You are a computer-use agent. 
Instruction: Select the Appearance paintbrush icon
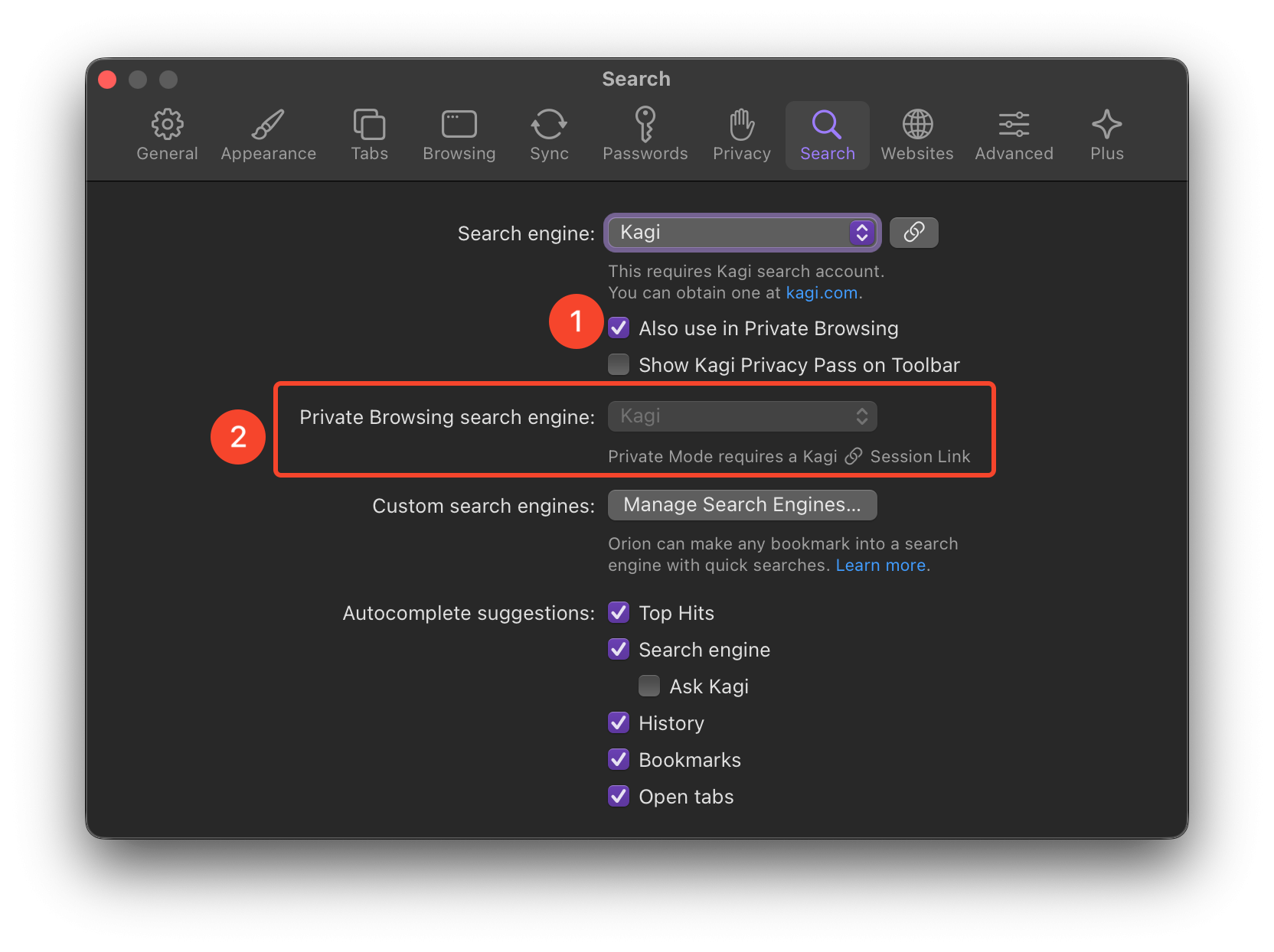pyautogui.click(x=268, y=125)
